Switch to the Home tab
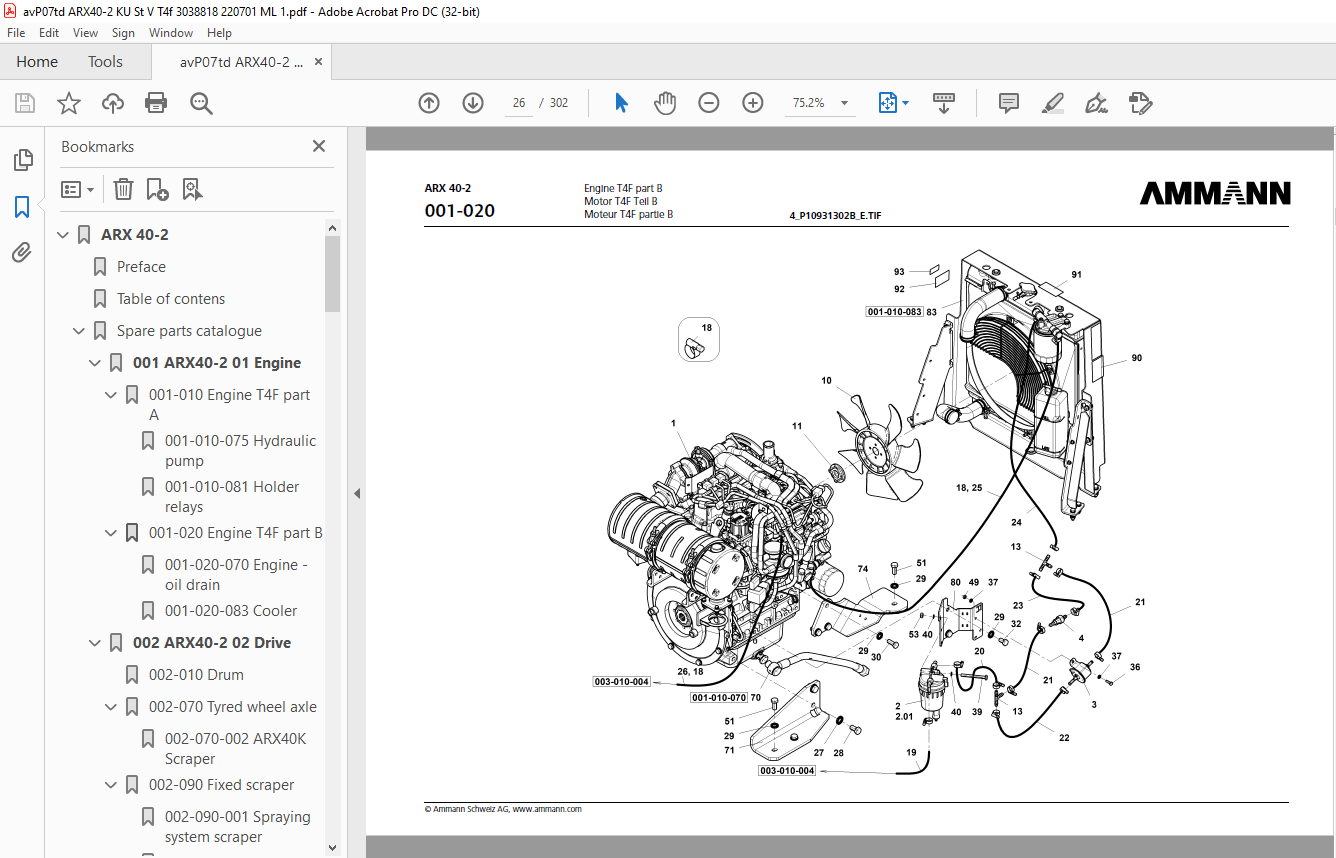Viewport: 1336px width, 858px height. 37,62
